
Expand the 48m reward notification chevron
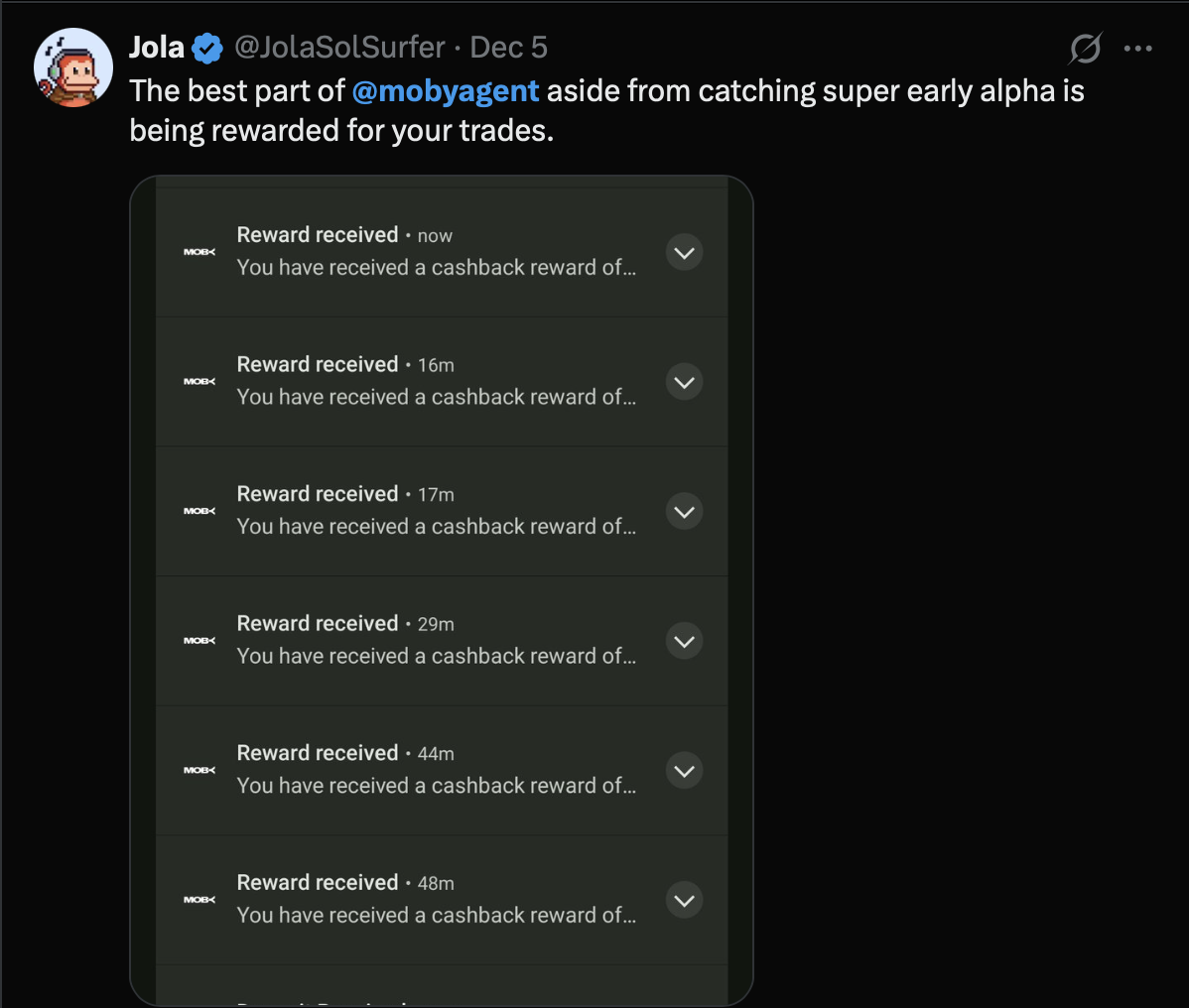click(684, 900)
